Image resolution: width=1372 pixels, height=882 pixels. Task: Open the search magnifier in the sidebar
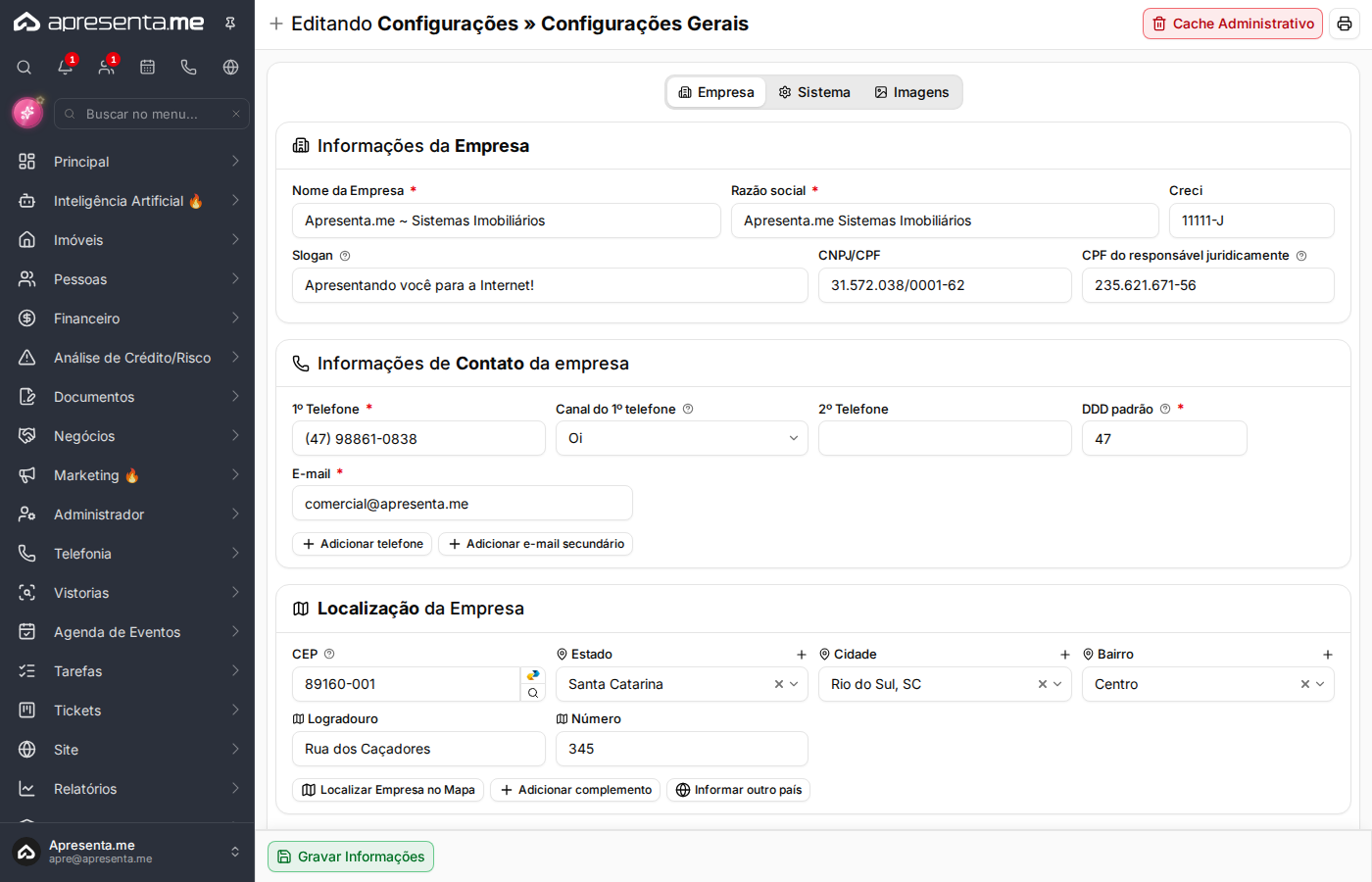[x=24, y=68]
